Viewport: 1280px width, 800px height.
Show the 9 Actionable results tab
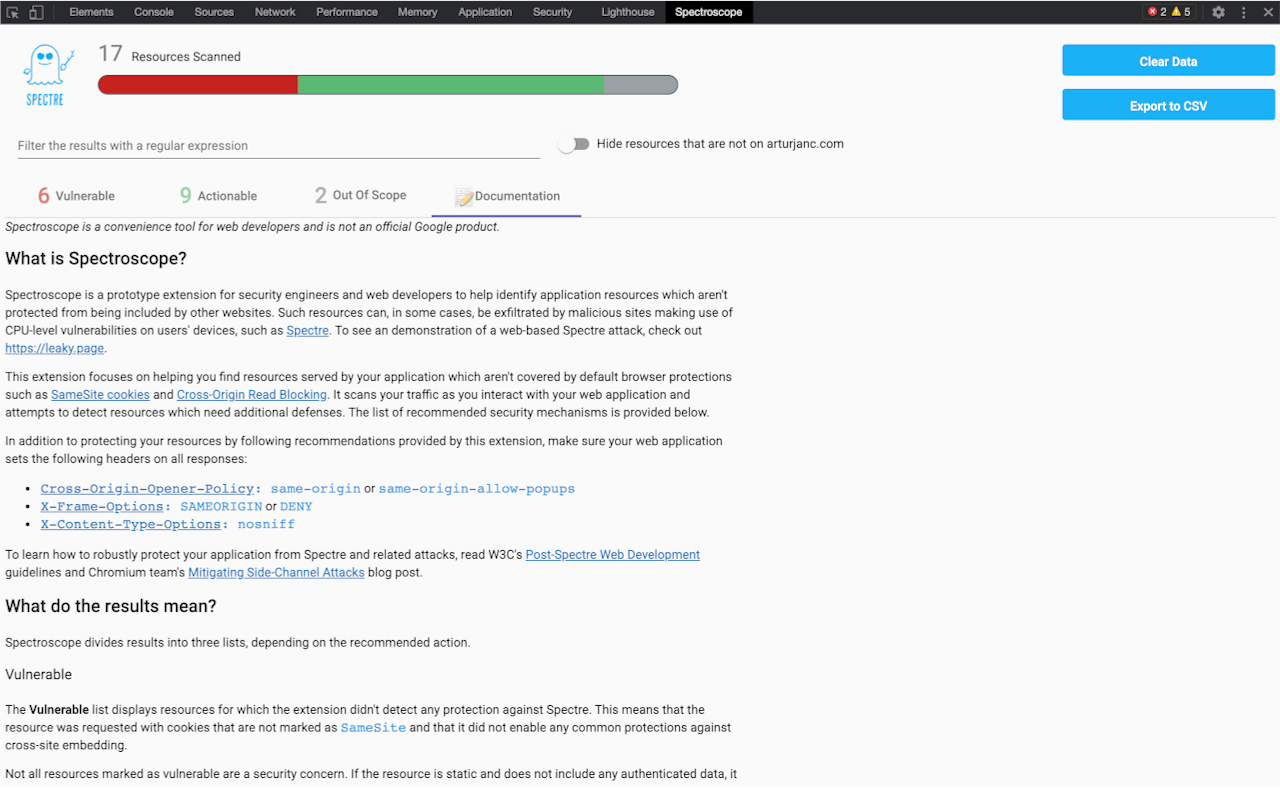[218, 196]
